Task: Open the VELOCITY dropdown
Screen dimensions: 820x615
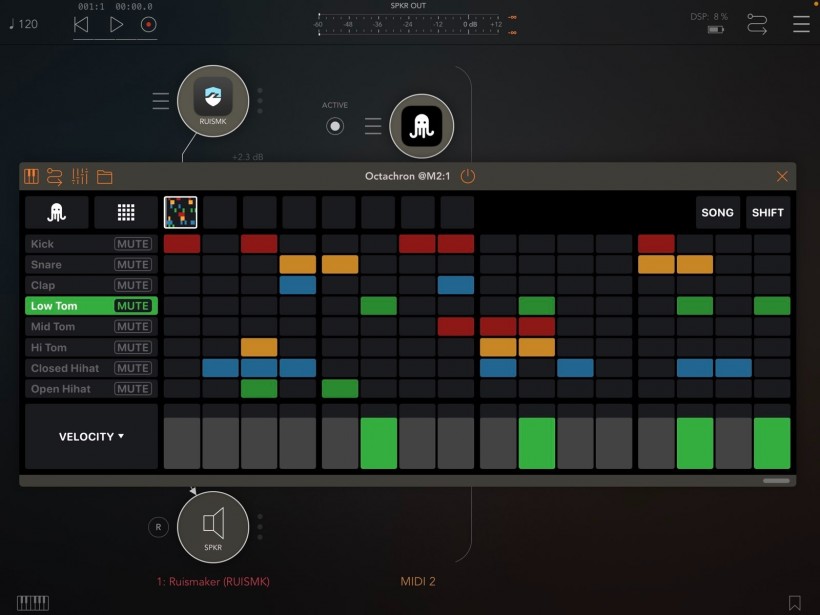Action: (91, 437)
